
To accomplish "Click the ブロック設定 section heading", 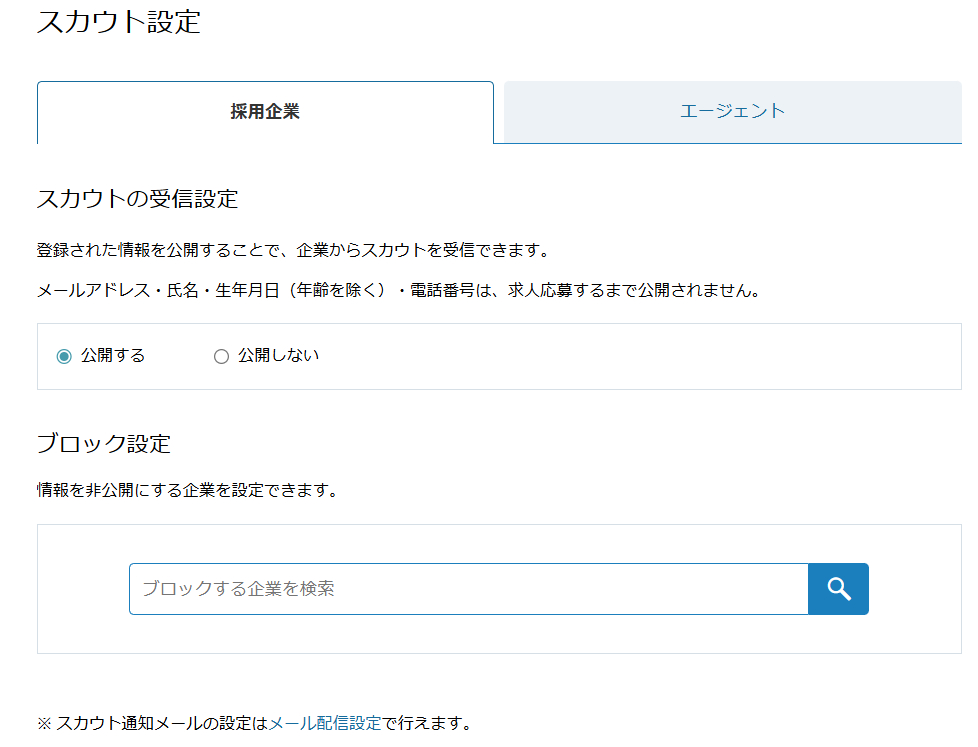I will 104,444.
